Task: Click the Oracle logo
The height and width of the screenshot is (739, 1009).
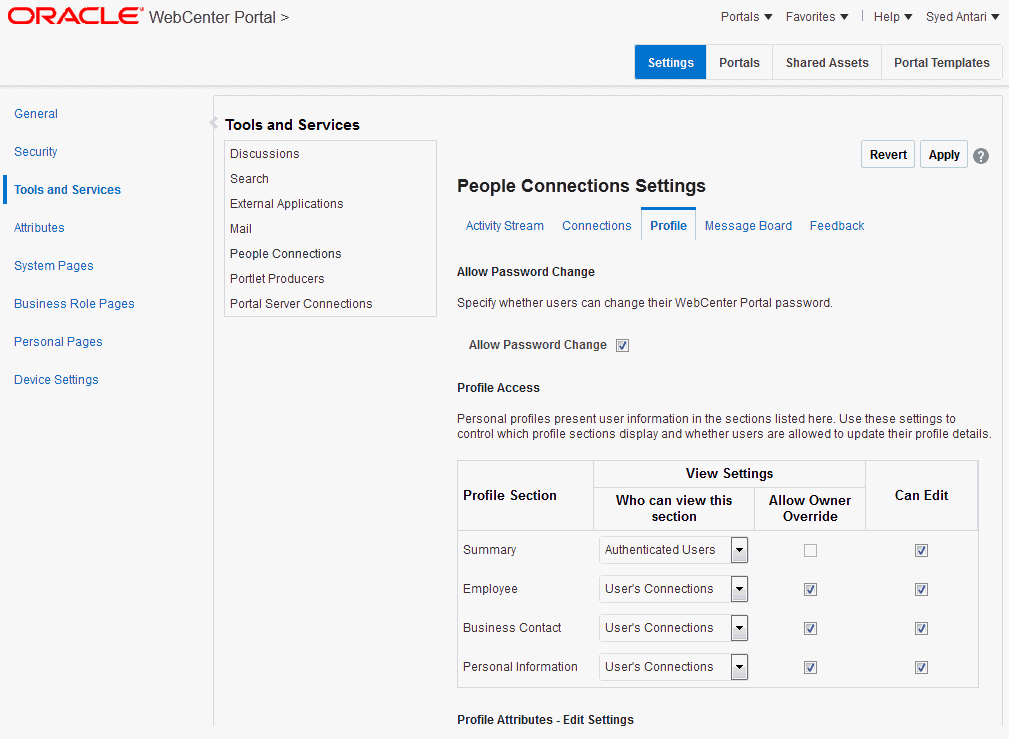Action: pos(76,16)
